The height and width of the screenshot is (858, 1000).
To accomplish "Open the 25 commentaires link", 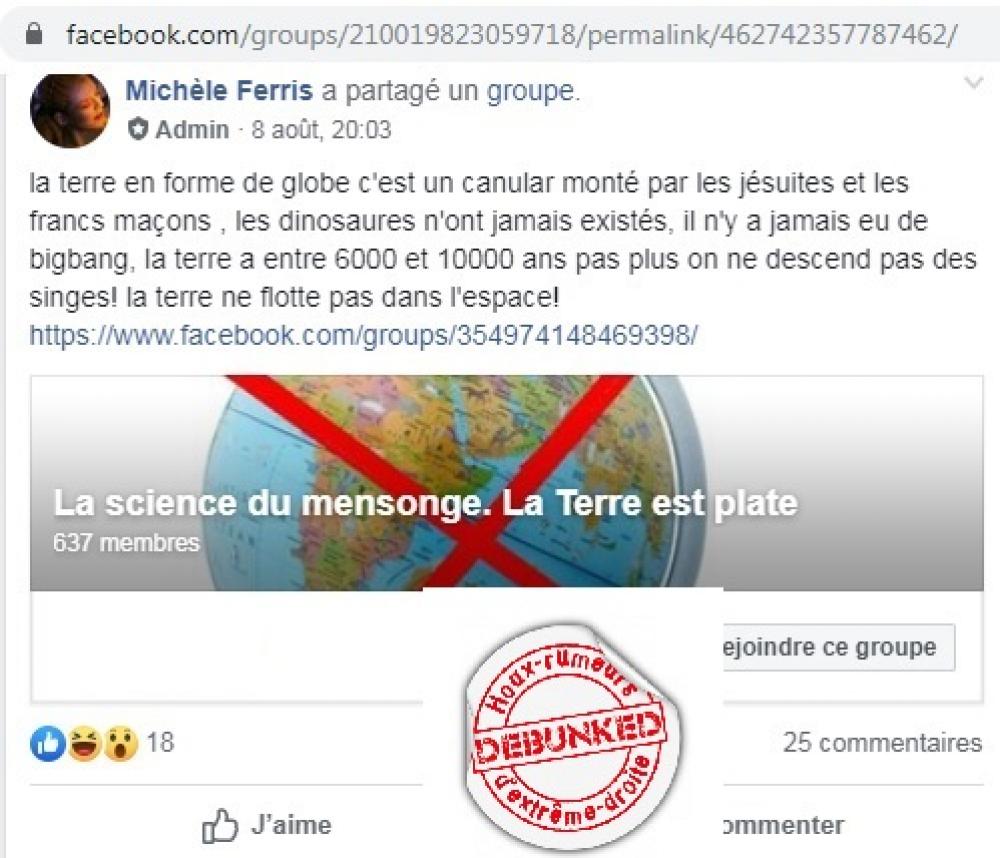I will 883,743.
